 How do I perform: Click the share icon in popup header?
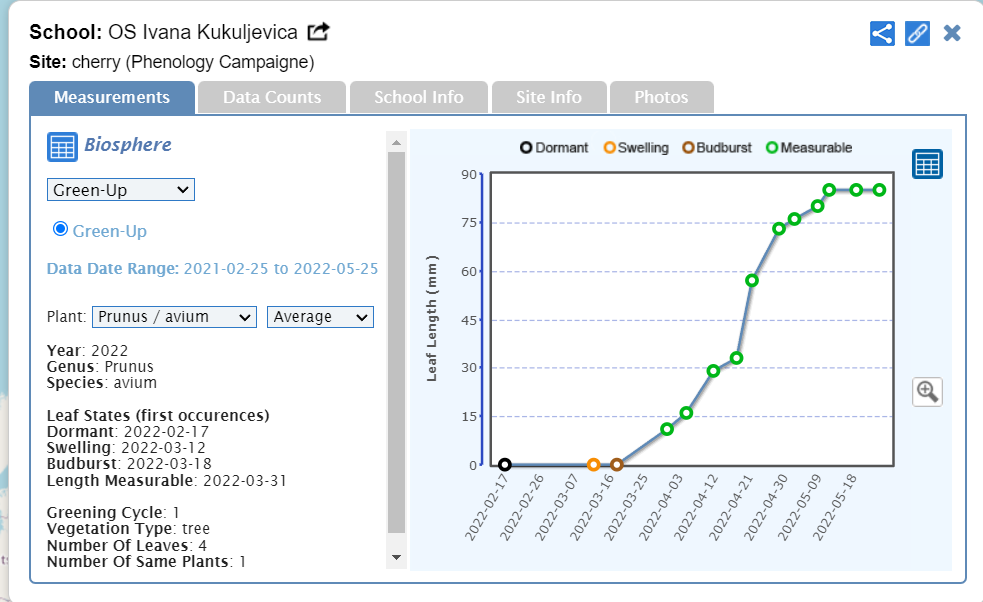click(882, 33)
